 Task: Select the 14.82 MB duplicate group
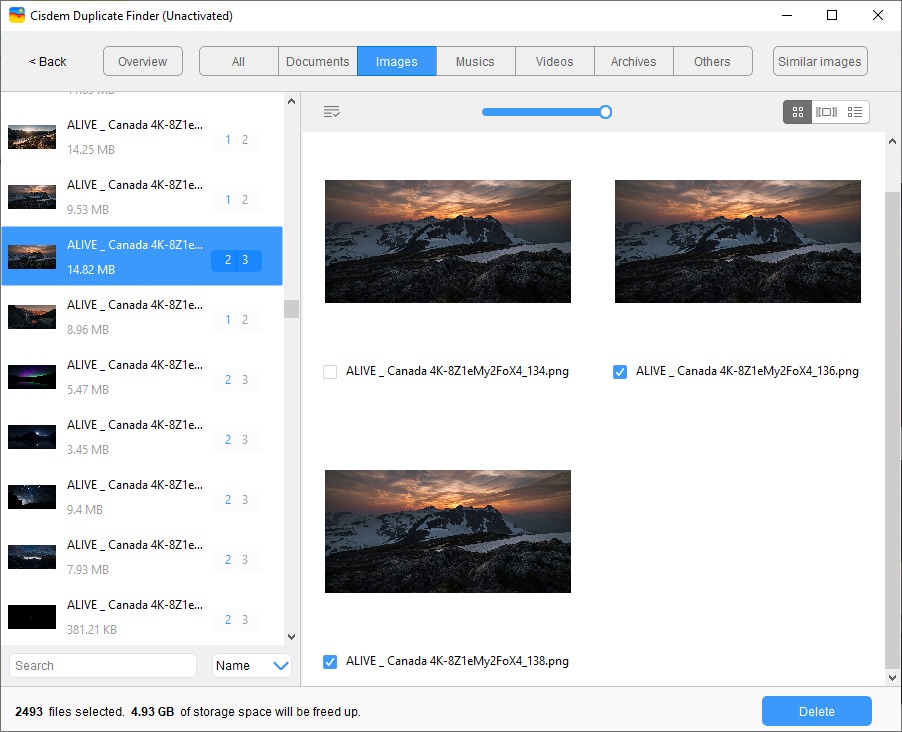pos(142,256)
